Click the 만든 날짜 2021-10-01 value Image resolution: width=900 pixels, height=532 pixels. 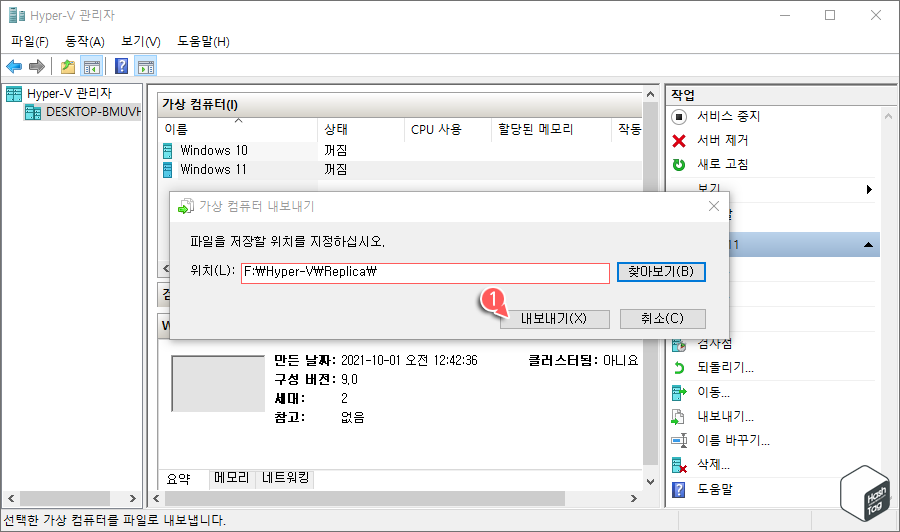tap(409, 360)
